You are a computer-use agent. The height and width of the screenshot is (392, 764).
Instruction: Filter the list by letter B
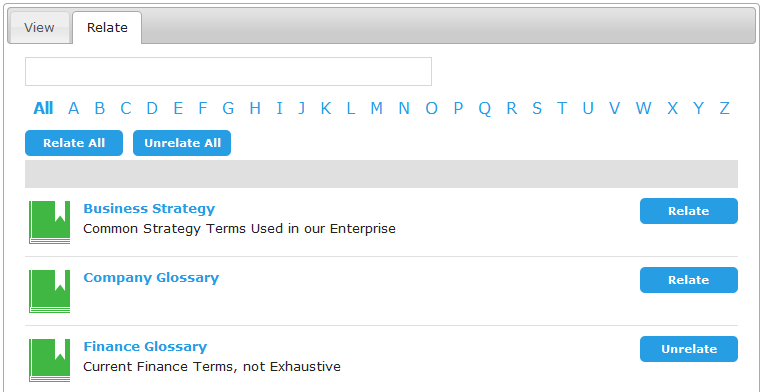100,108
